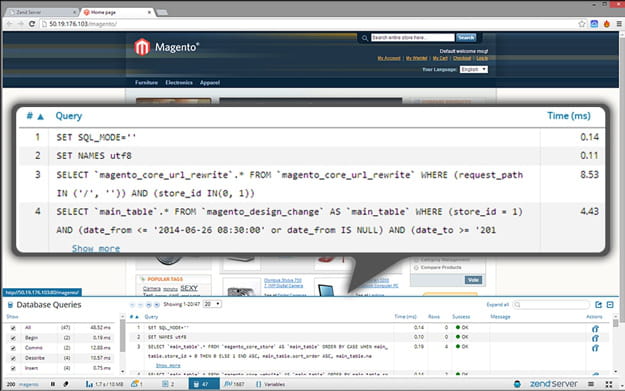Click Expand all in queries panel
Image resolution: width=625 pixels, height=391 pixels.
497,305
